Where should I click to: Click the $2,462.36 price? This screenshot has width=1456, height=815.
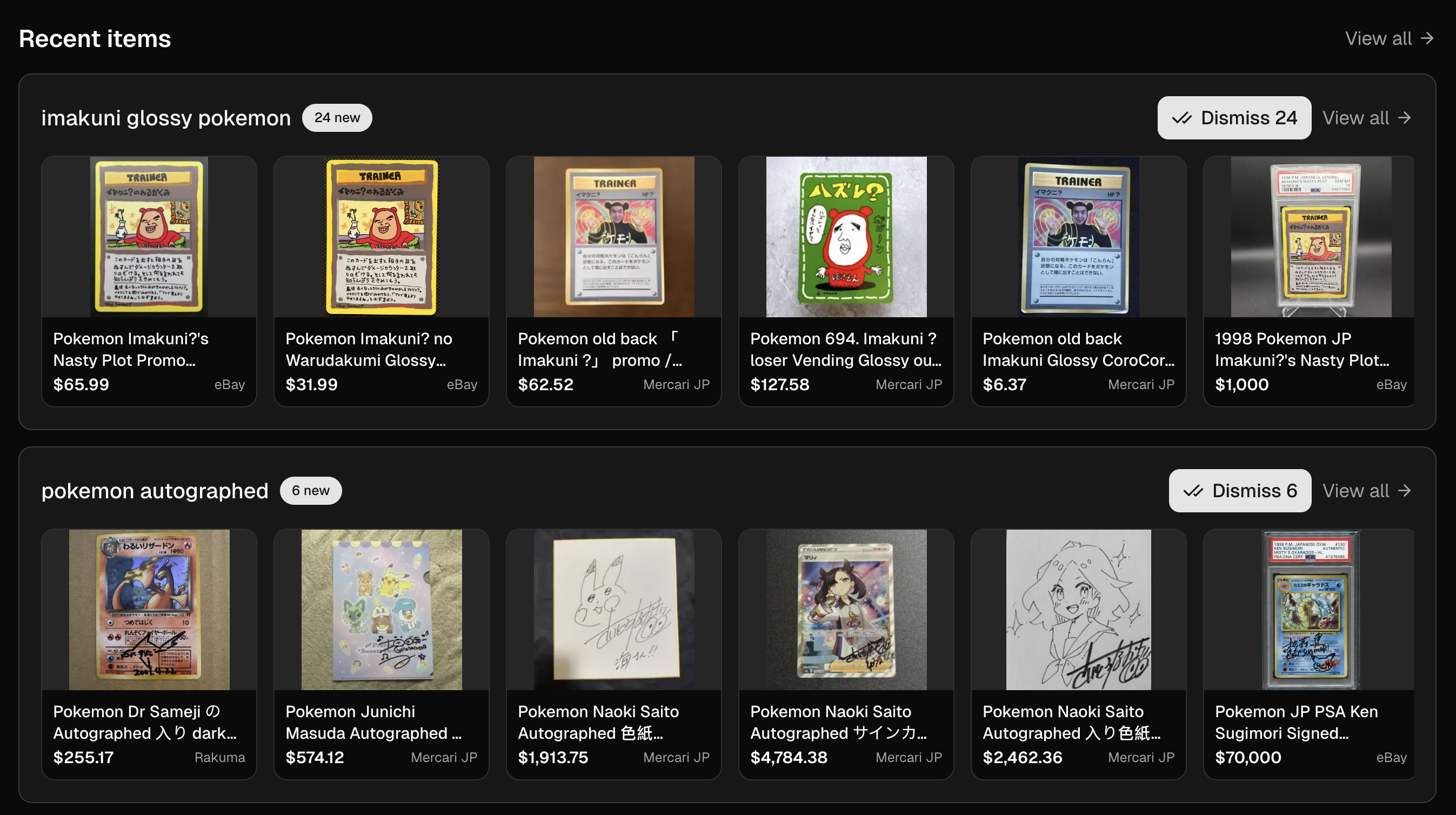pos(1022,757)
